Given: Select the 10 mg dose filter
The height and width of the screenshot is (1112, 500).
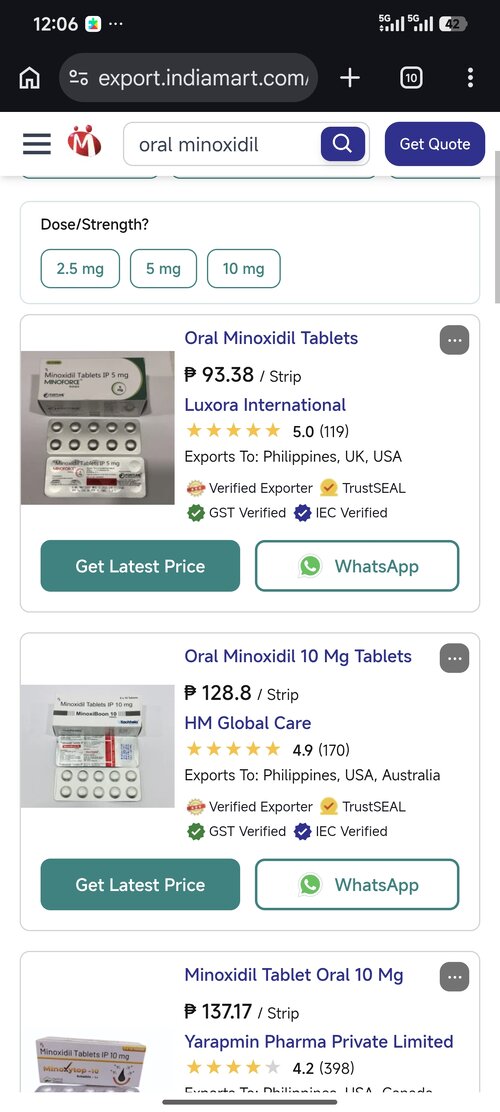Looking at the screenshot, I should click(243, 269).
